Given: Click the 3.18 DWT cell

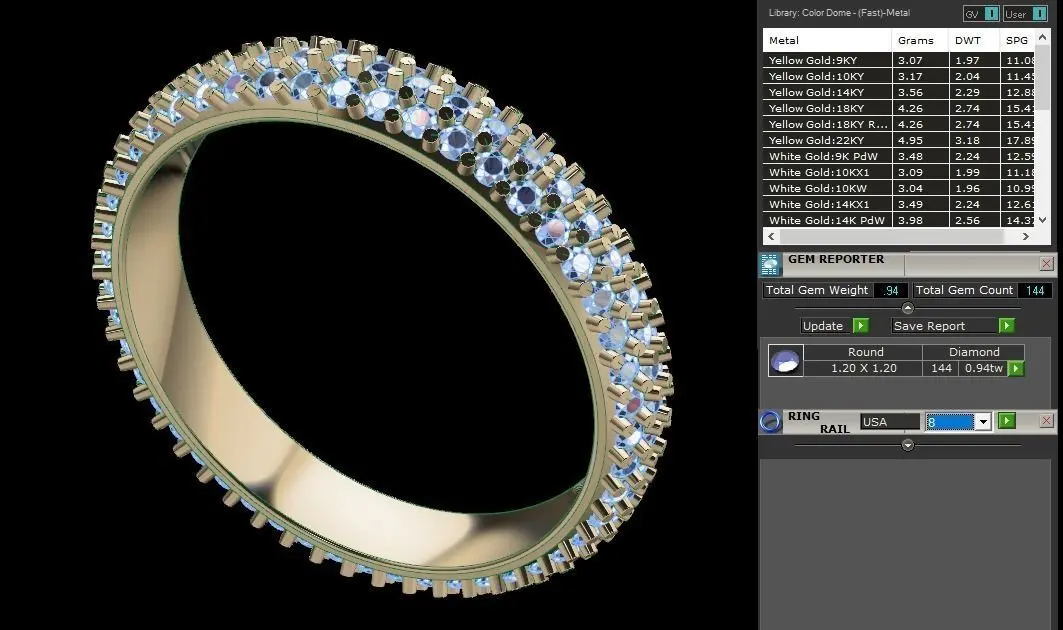Looking at the screenshot, I should click(x=974, y=140).
